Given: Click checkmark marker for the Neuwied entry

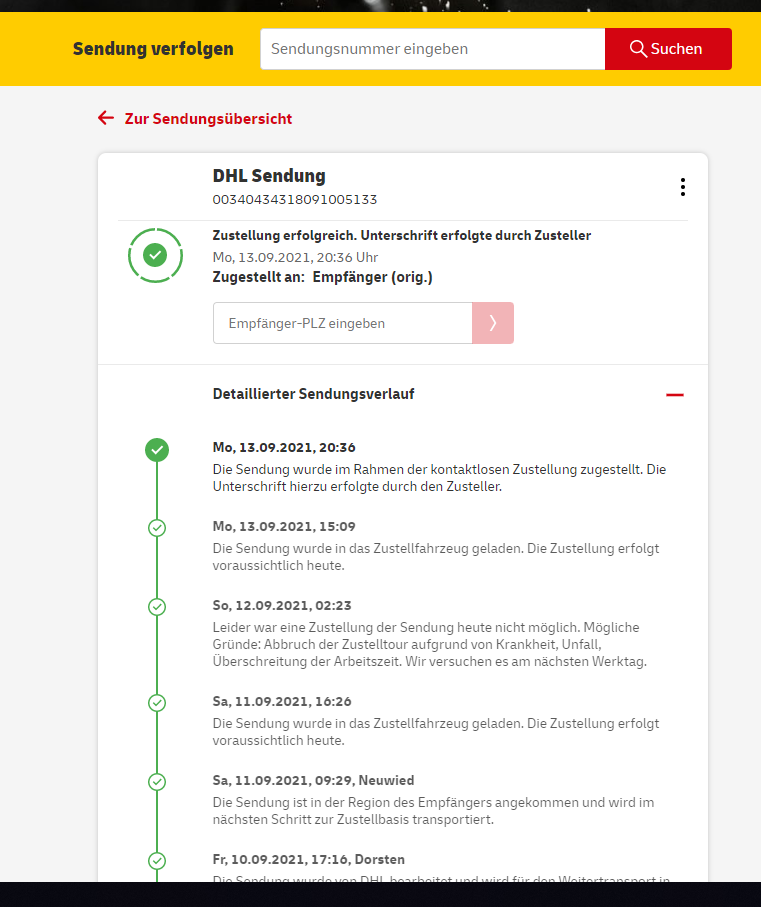Looking at the screenshot, I should tap(156, 781).
